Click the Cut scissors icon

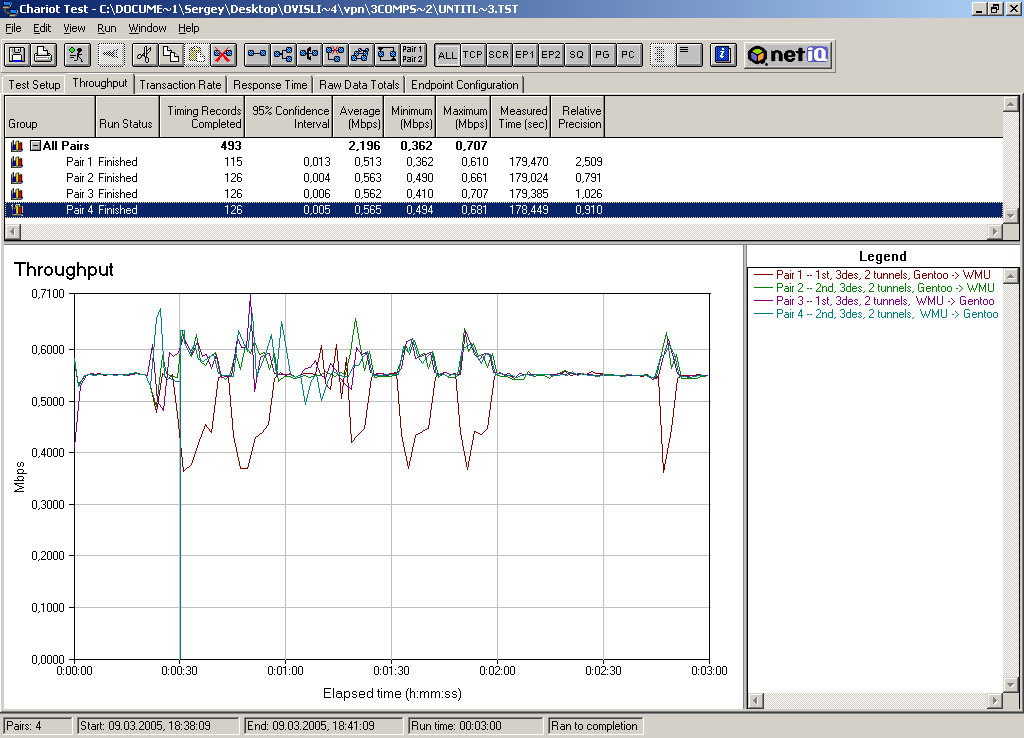pos(145,55)
